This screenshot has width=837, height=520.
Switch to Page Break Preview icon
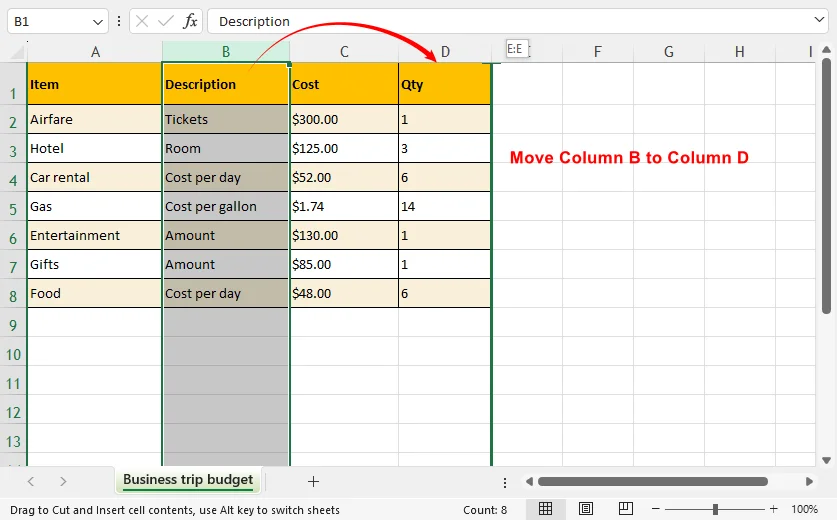pyautogui.click(x=626, y=509)
